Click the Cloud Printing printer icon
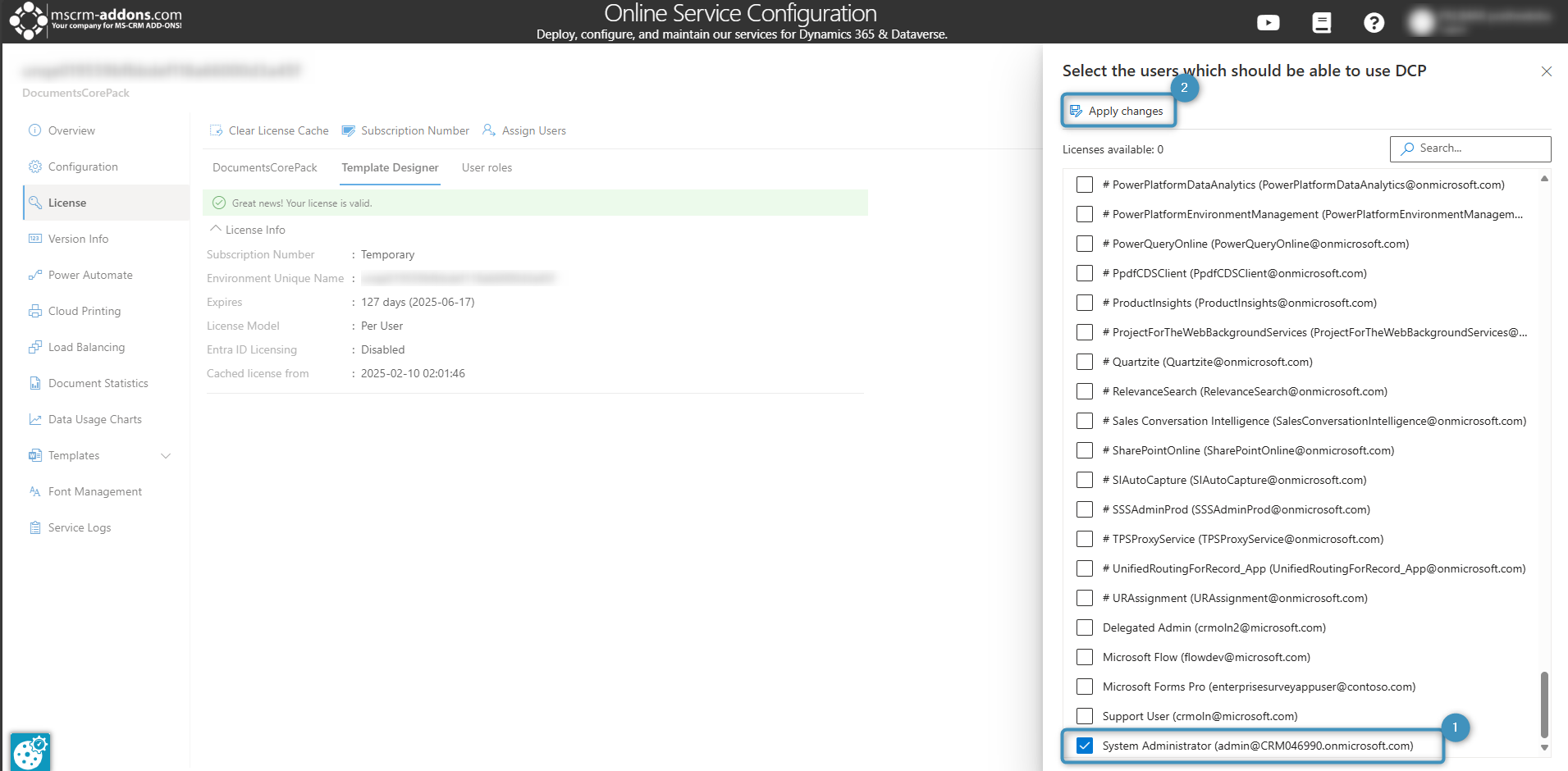Viewport: 1568px width, 771px height. pyautogui.click(x=34, y=311)
